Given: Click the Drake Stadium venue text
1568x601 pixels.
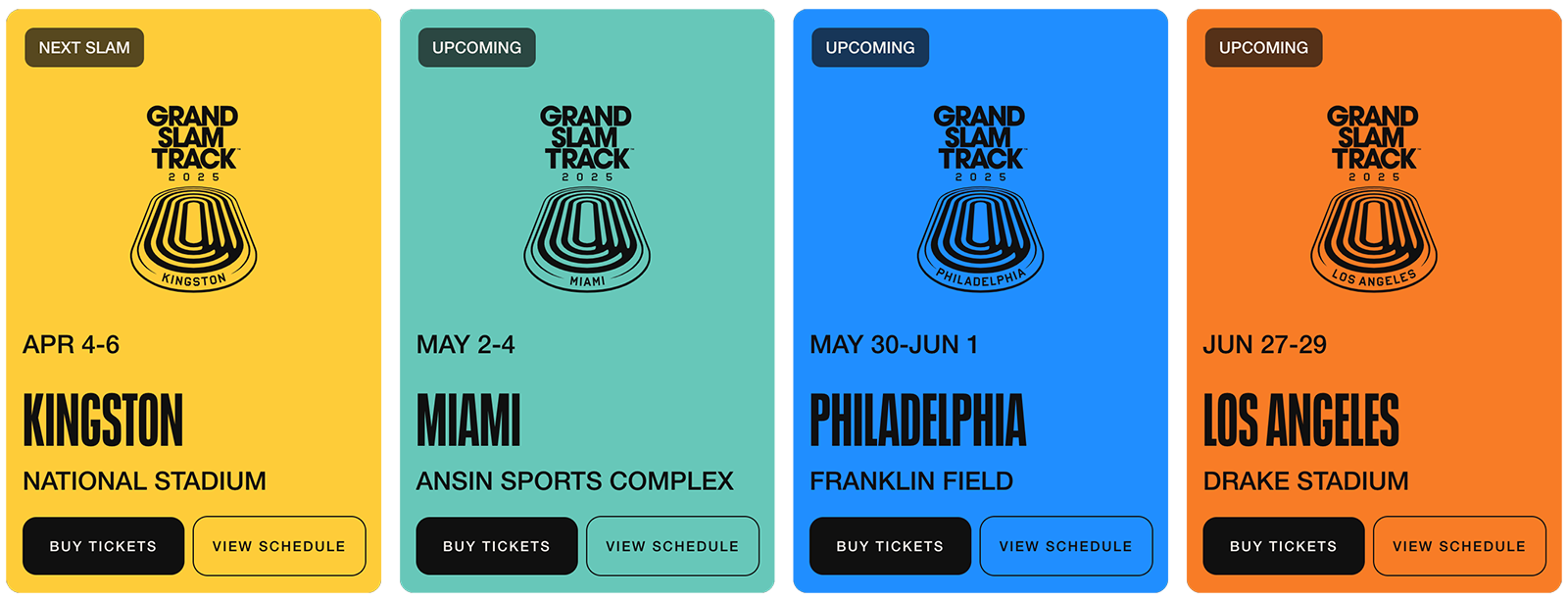Looking at the screenshot, I should [1306, 481].
